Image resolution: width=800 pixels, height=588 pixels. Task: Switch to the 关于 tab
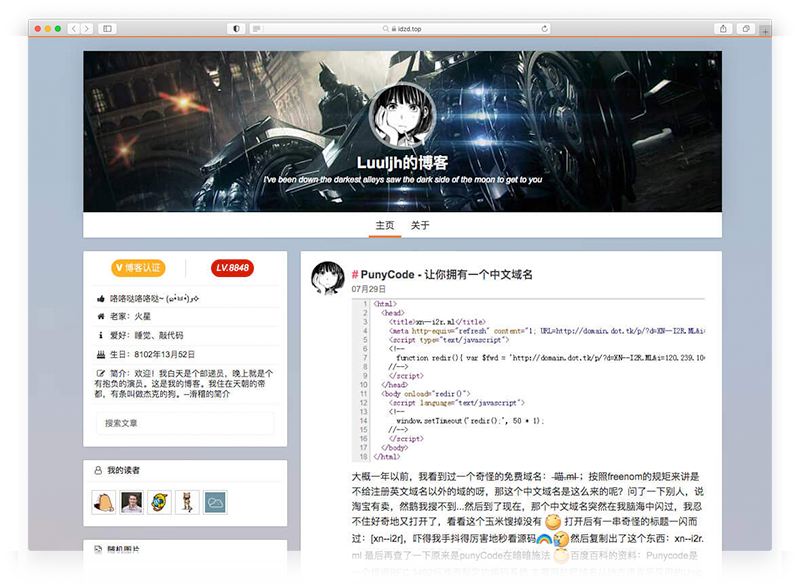(x=420, y=225)
